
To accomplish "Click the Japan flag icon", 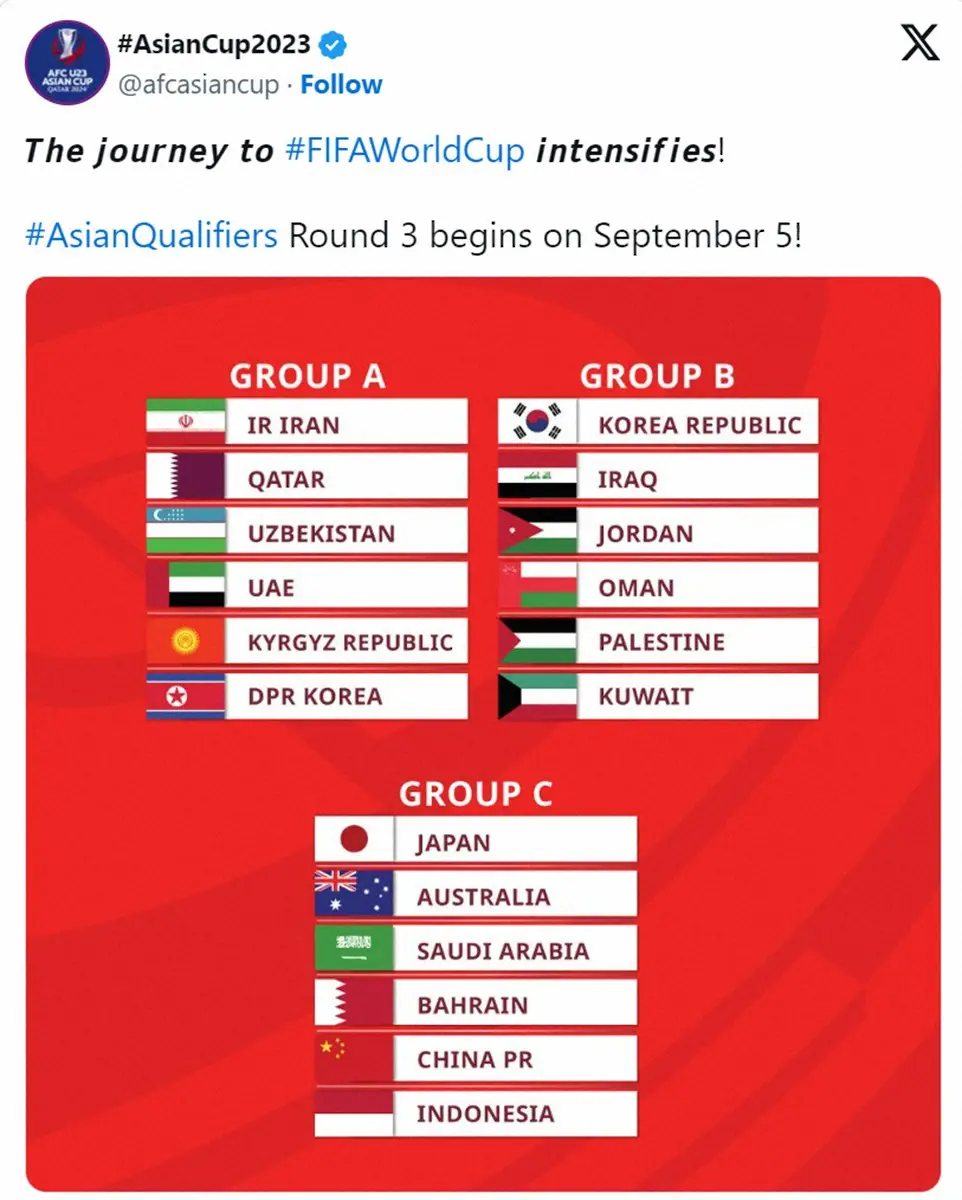I will click(354, 839).
